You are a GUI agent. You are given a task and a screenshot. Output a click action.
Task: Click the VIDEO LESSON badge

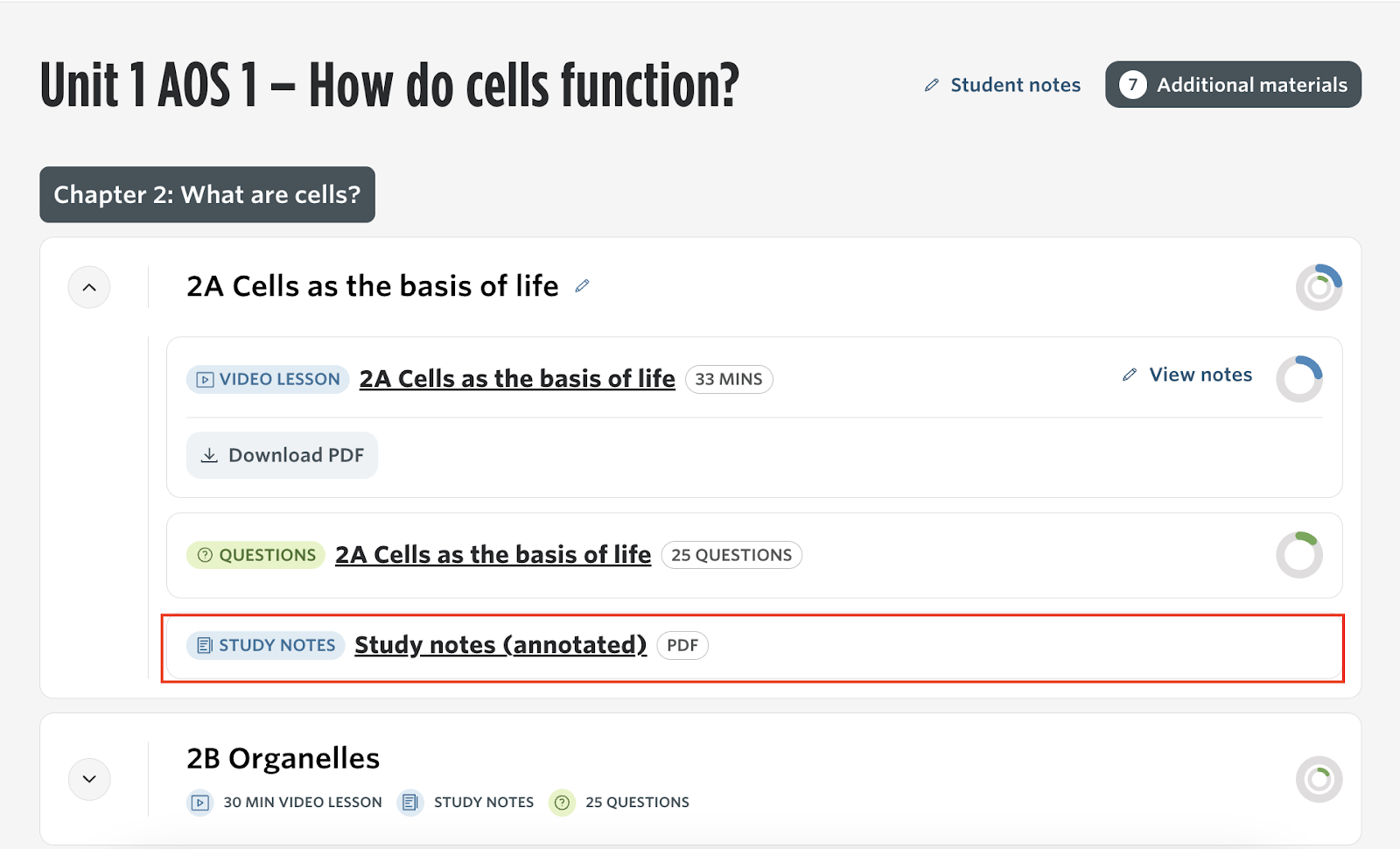(268, 379)
